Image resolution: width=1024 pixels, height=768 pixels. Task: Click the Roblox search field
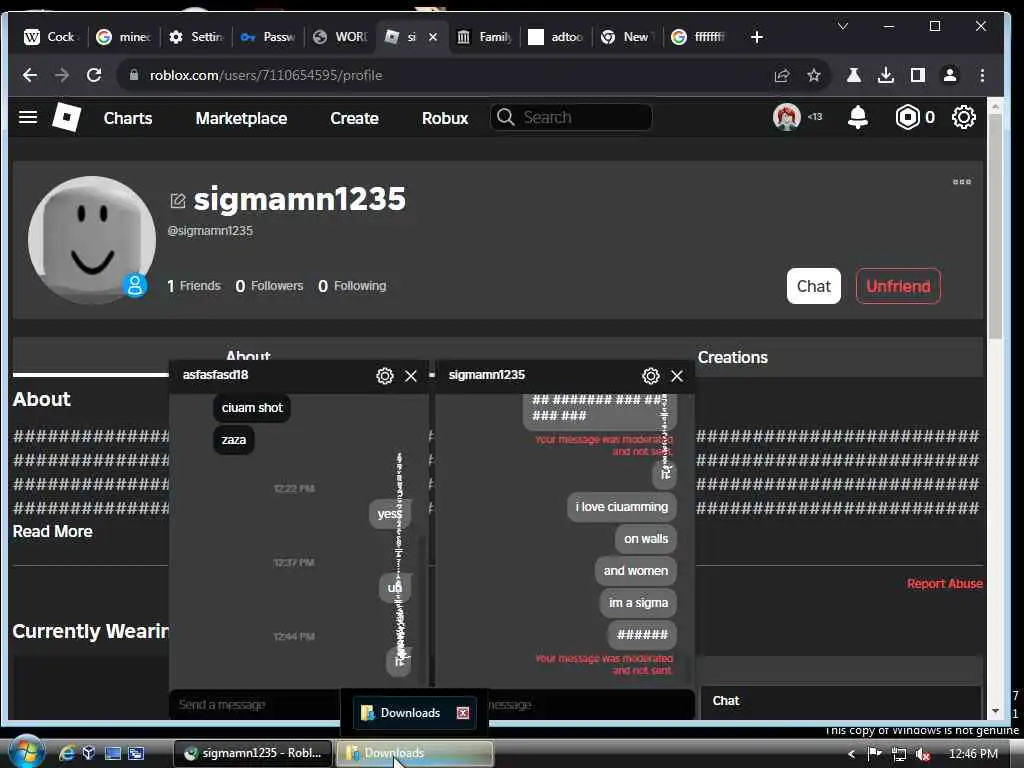point(571,118)
